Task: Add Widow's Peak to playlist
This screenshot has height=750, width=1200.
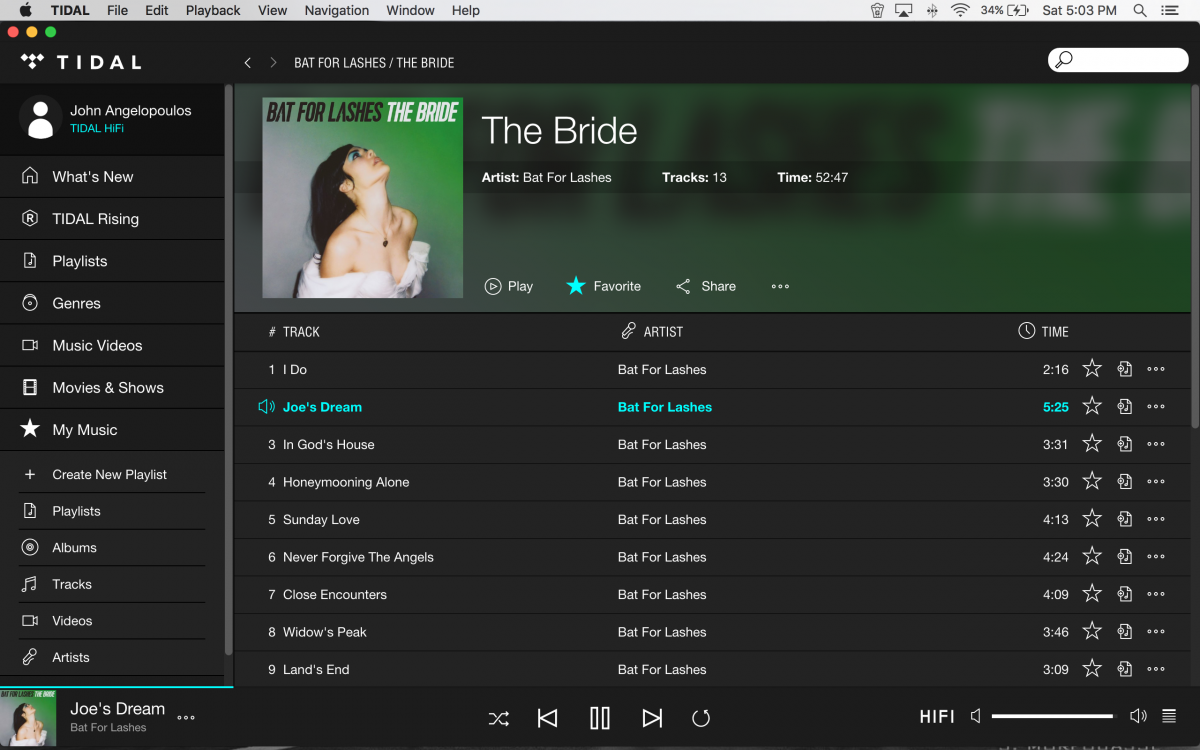Action: tap(1125, 632)
